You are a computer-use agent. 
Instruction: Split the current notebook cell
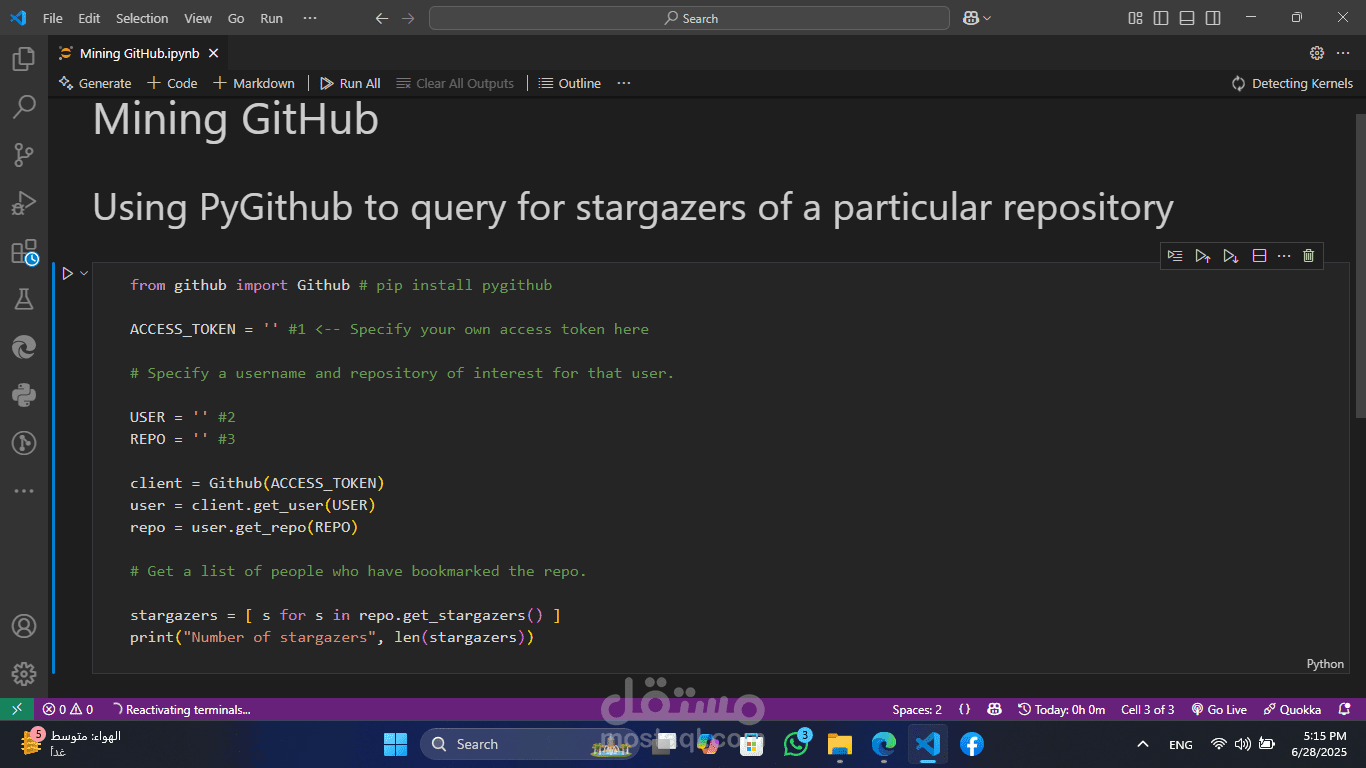pos(1259,256)
